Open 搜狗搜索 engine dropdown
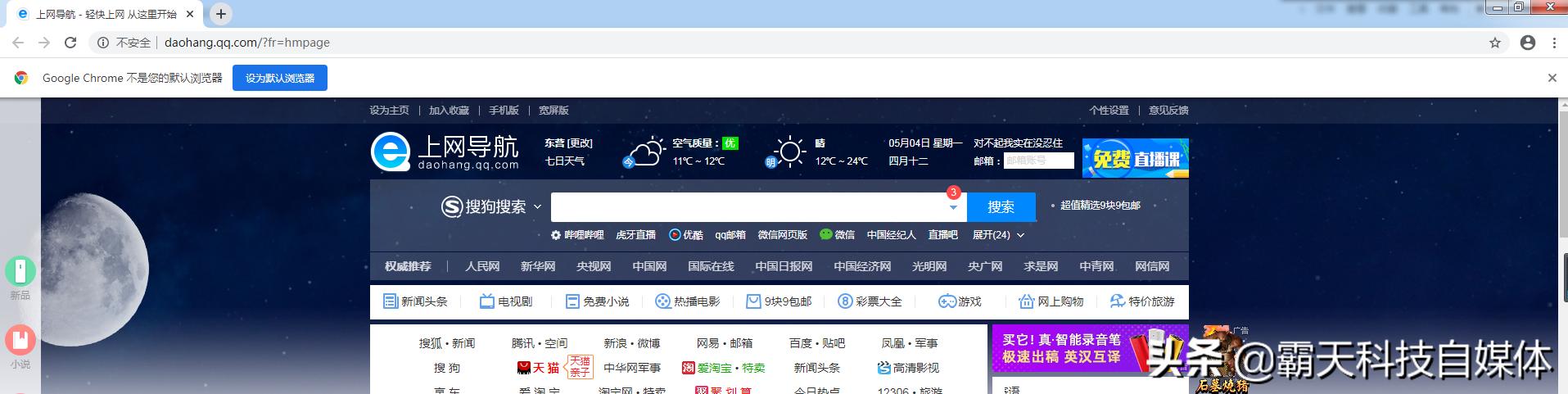The height and width of the screenshot is (394, 1568). (491, 207)
